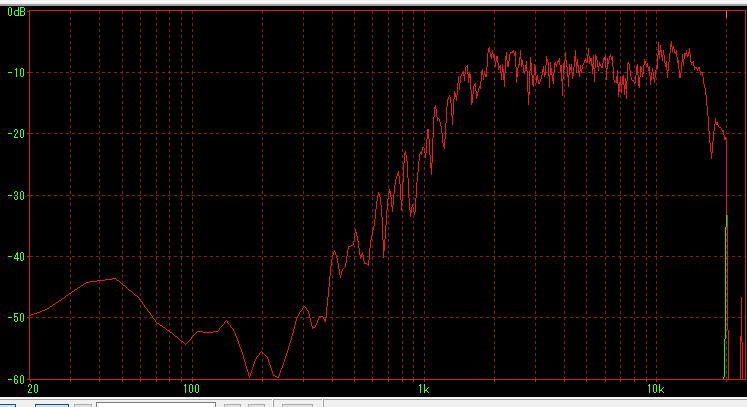Click the -20 level axis label
The height and width of the screenshot is (407, 747).
(16, 134)
